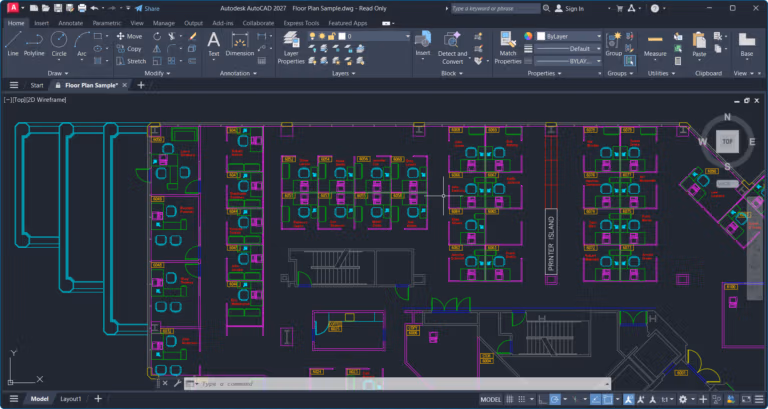Click the keyword search box
Image resolution: width=768 pixels, height=409 pixels.
[496, 8]
